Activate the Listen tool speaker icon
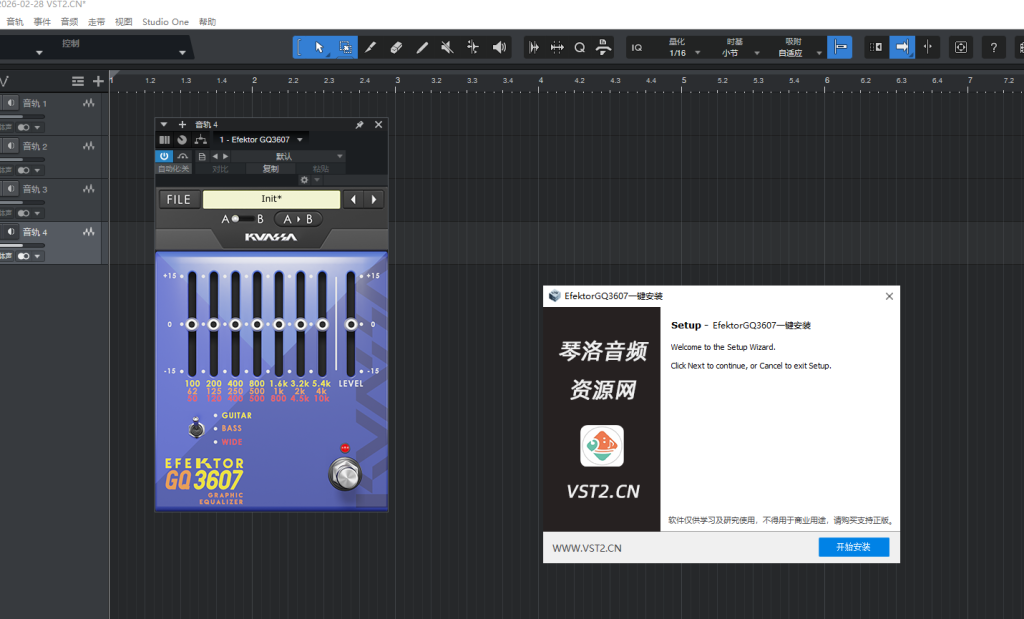Image resolution: width=1024 pixels, height=619 pixels. [x=500, y=47]
